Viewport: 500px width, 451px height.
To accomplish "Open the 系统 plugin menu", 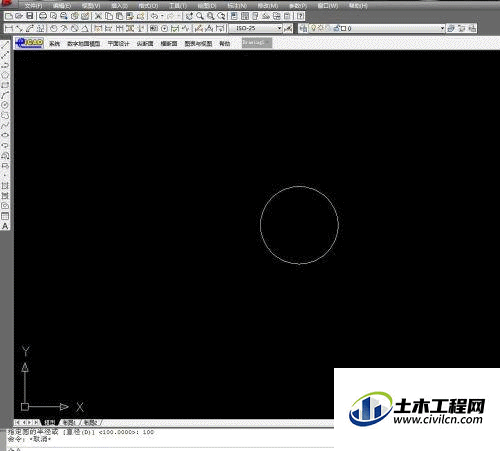I will click(x=54, y=43).
